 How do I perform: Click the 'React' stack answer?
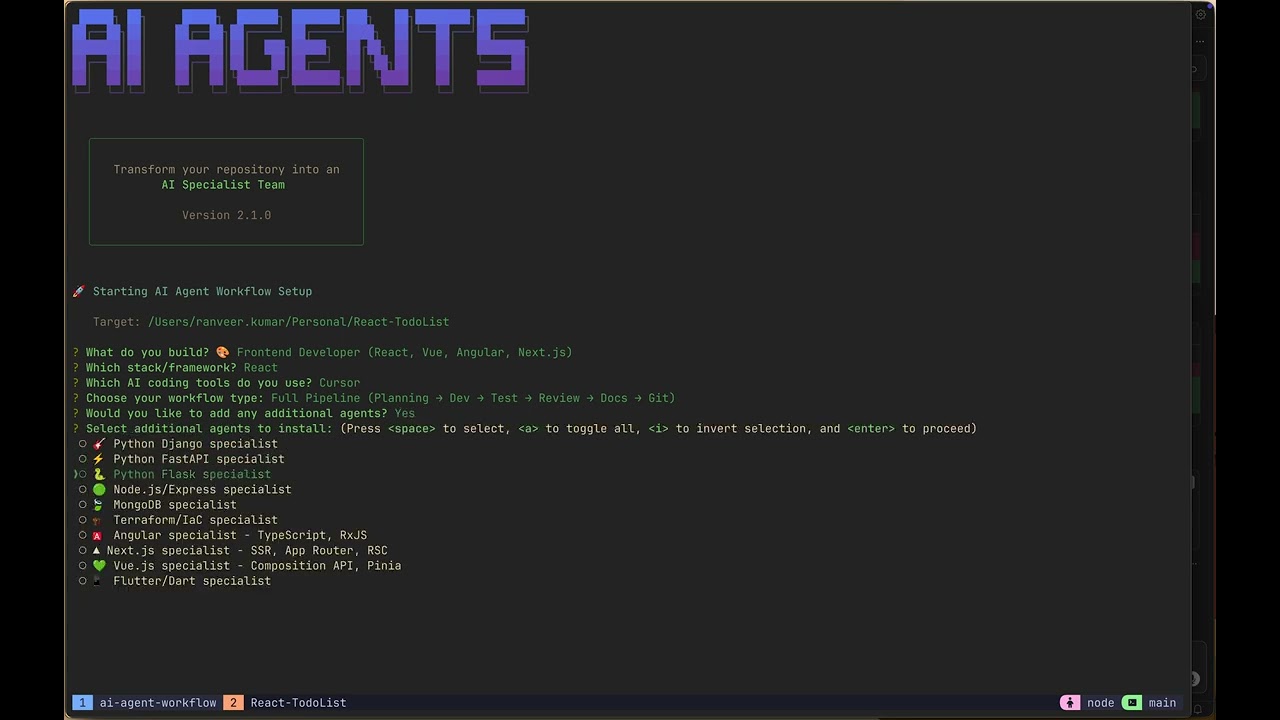261,368
